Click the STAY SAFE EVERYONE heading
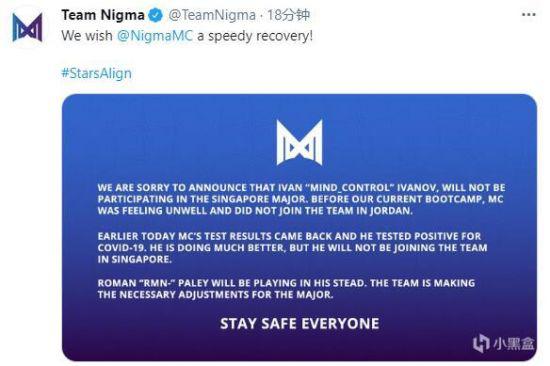This screenshot has height=366, width=550. (300, 324)
